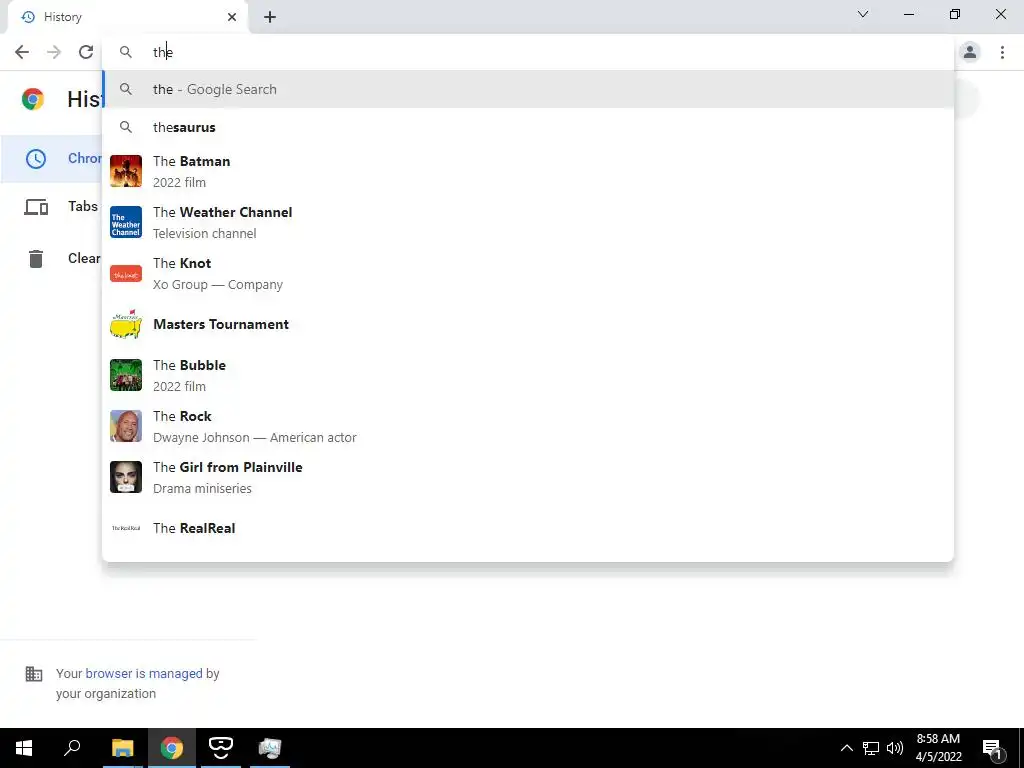Viewport: 1024px width, 768px height.
Task: Click The RealReal logo icon
Action: (126, 528)
